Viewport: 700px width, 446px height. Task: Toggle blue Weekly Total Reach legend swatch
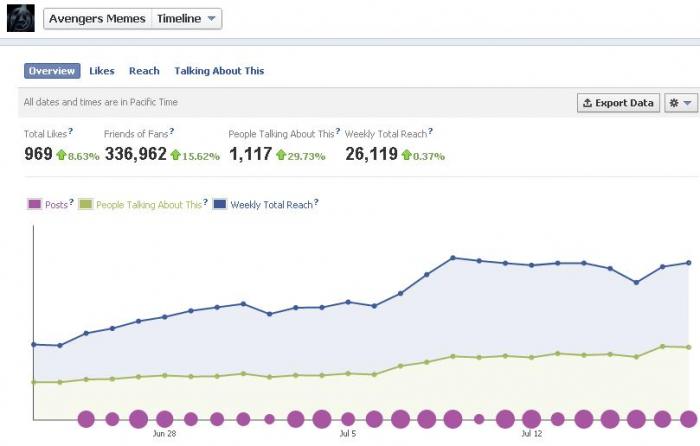pos(220,204)
